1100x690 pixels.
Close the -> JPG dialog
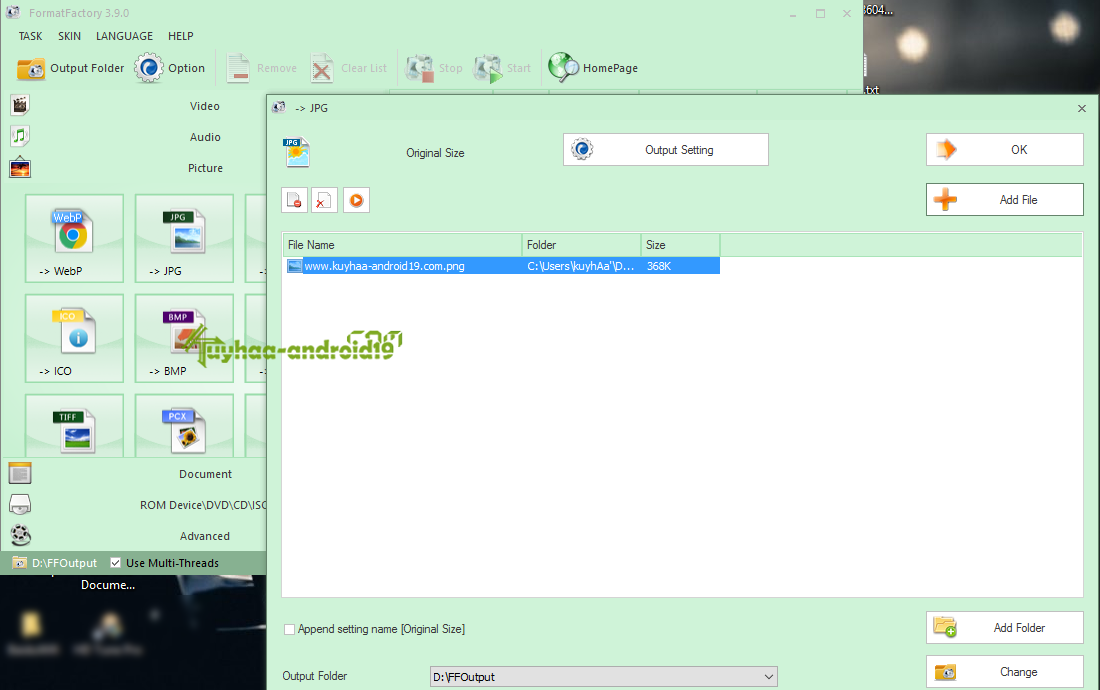click(x=1082, y=108)
